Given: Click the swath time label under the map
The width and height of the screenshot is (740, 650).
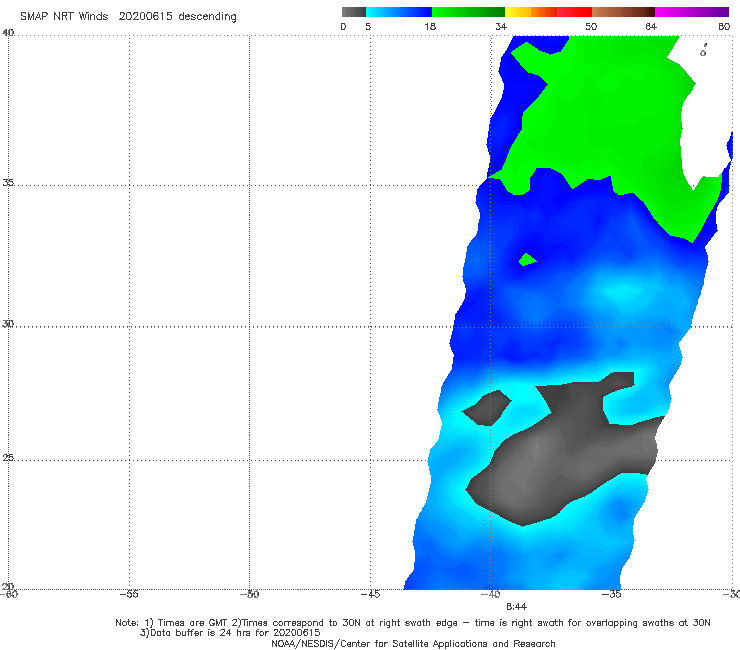Looking at the screenshot, I should tap(516, 607).
